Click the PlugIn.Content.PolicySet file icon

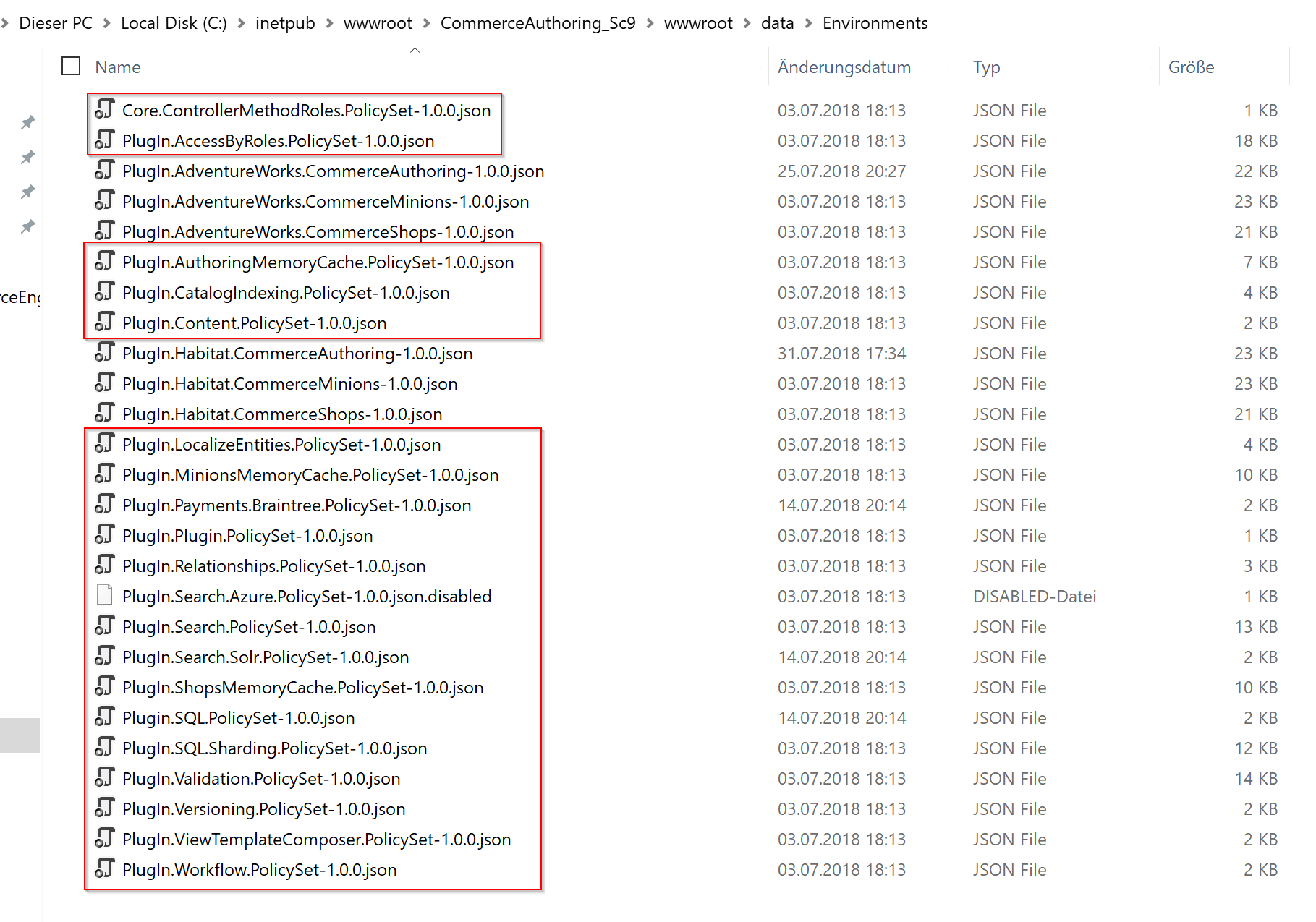(x=105, y=322)
